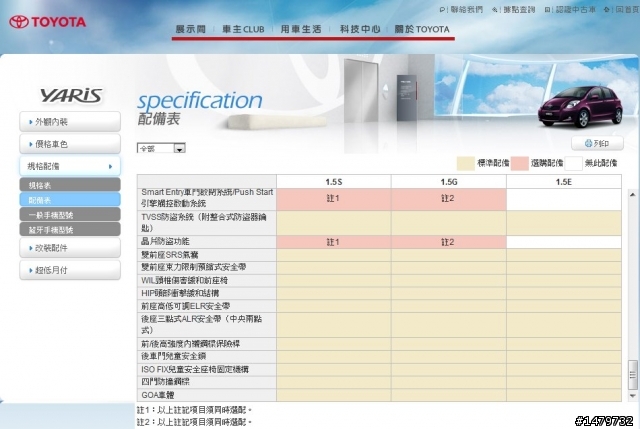Click 註2 in the Smart Entry row
This screenshot has width=640, height=429.
coord(448,198)
